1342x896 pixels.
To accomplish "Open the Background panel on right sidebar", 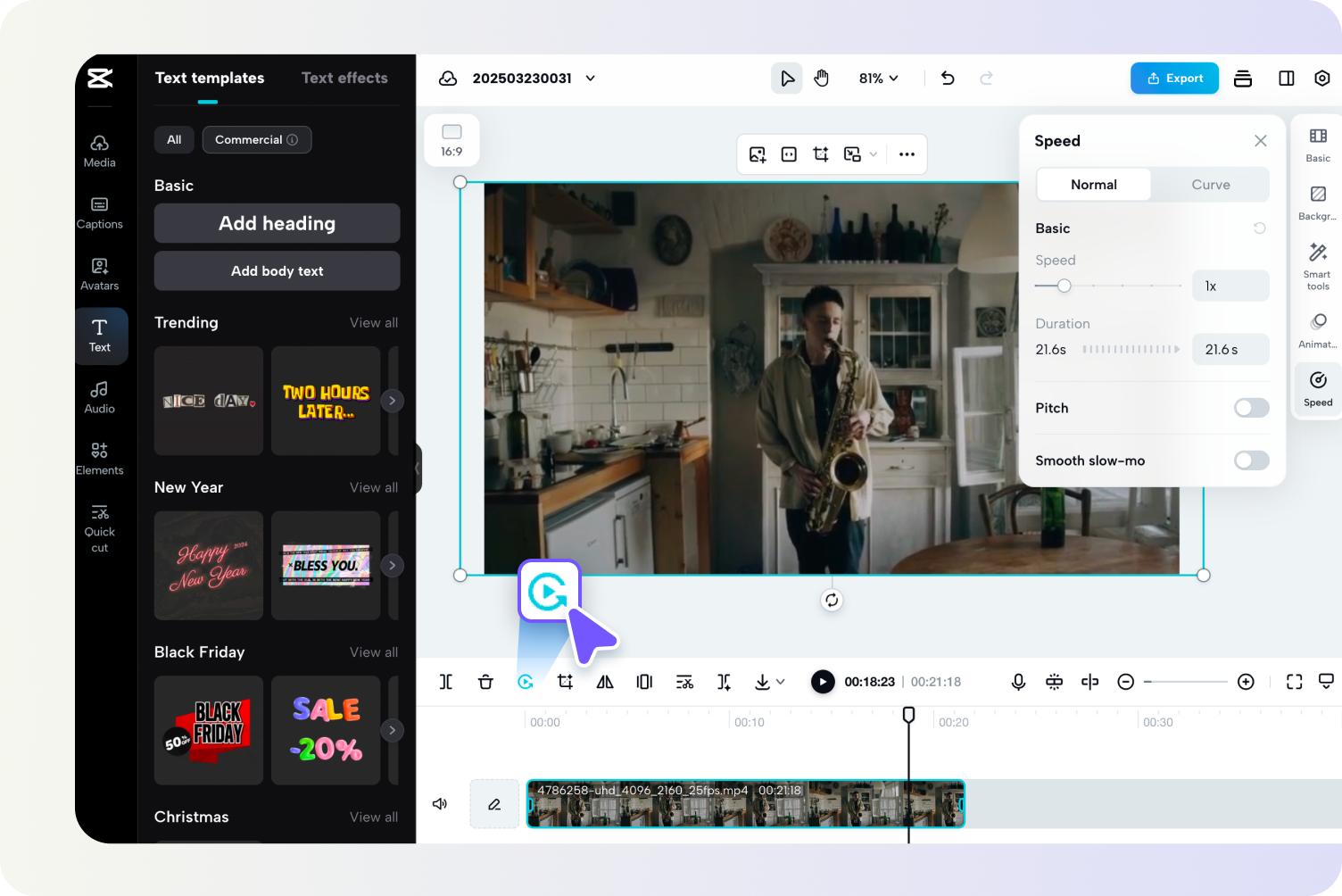I will tap(1318, 203).
